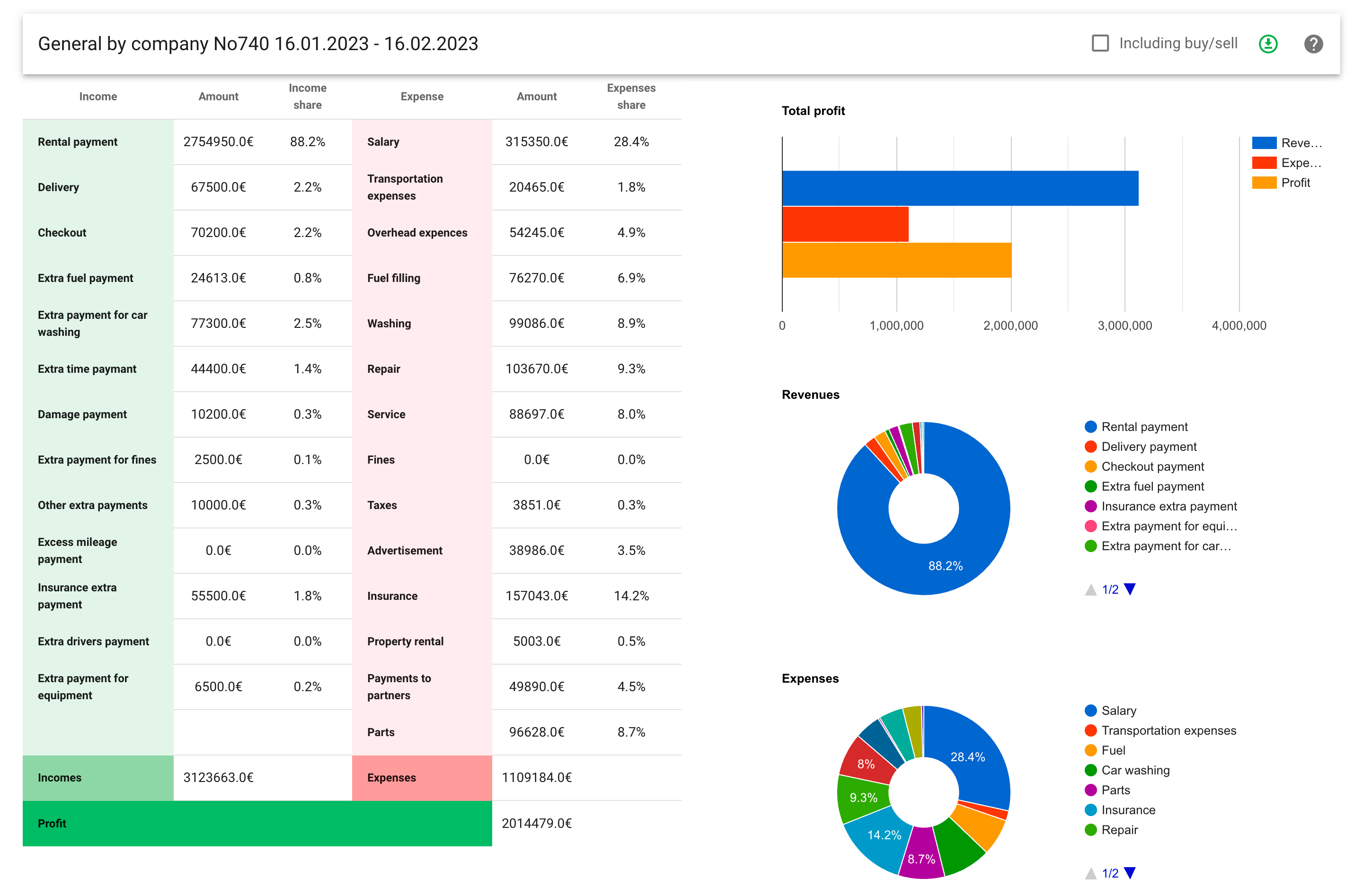Click the Salary expense row label
The image size is (1363, 896).
coord(383,142)
